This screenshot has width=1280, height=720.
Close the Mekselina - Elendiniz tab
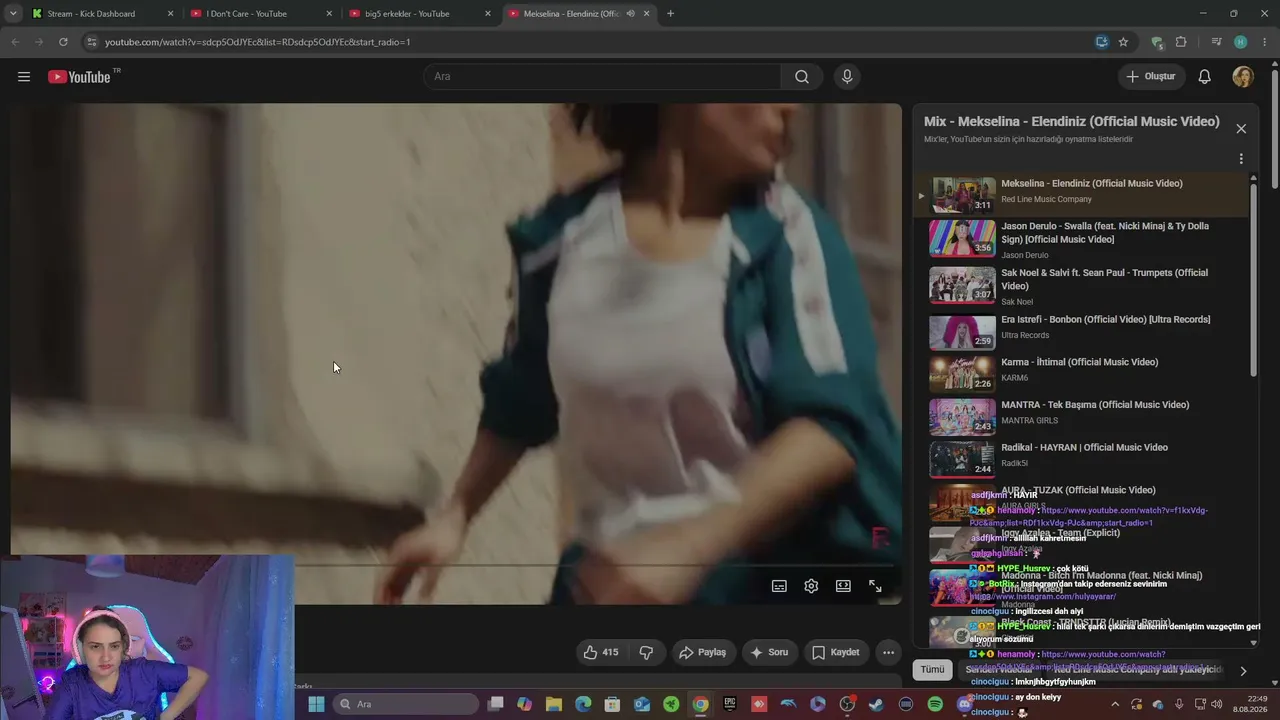(646, 14)
